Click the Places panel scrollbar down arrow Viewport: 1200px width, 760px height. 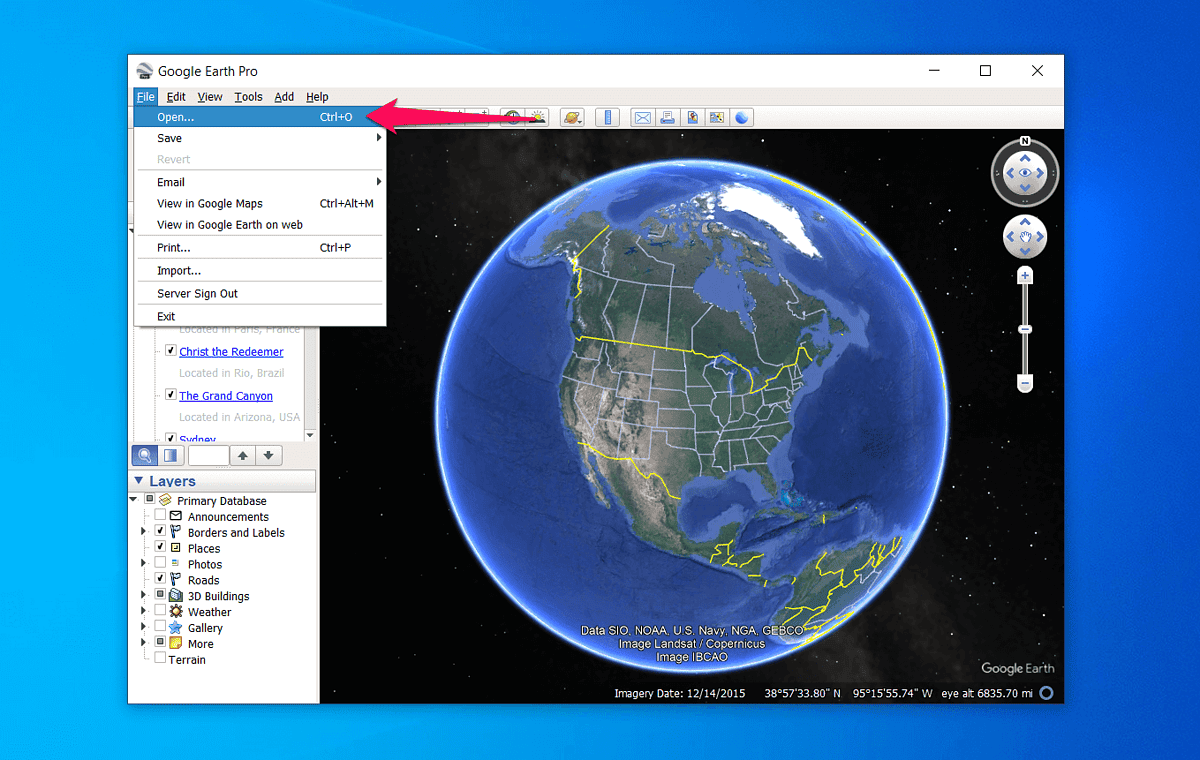tap(310, 435)
